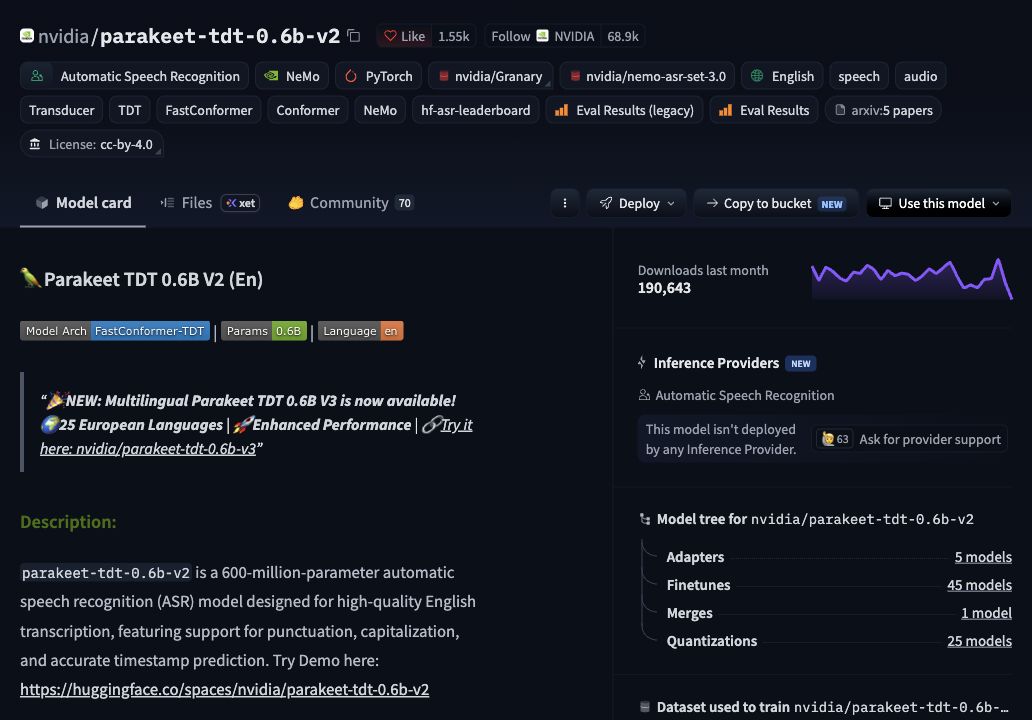
Task: Click the Copy to bucket button
Action: (776, 203)
